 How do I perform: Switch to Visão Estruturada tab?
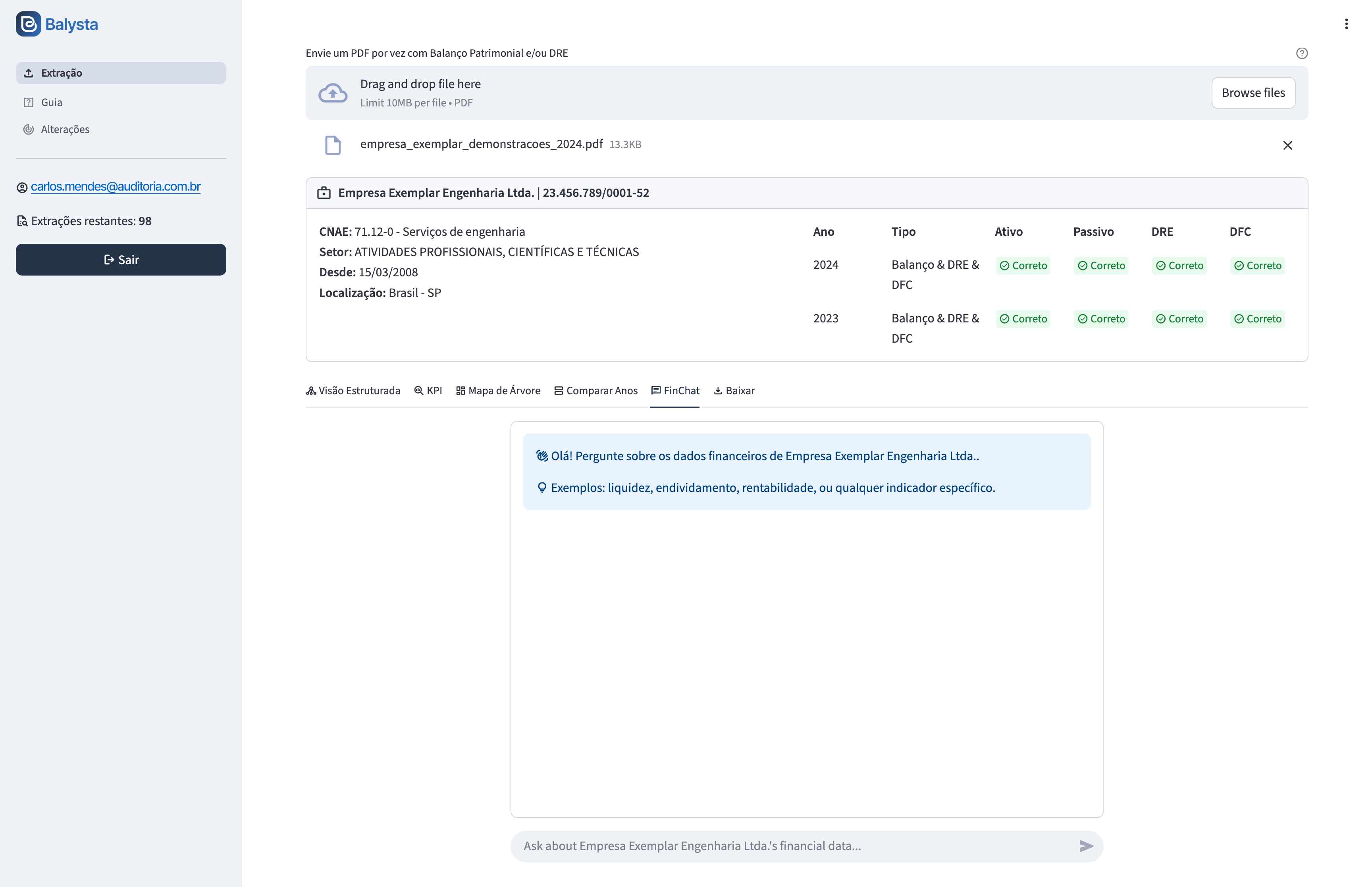click(x=353, y=391)
